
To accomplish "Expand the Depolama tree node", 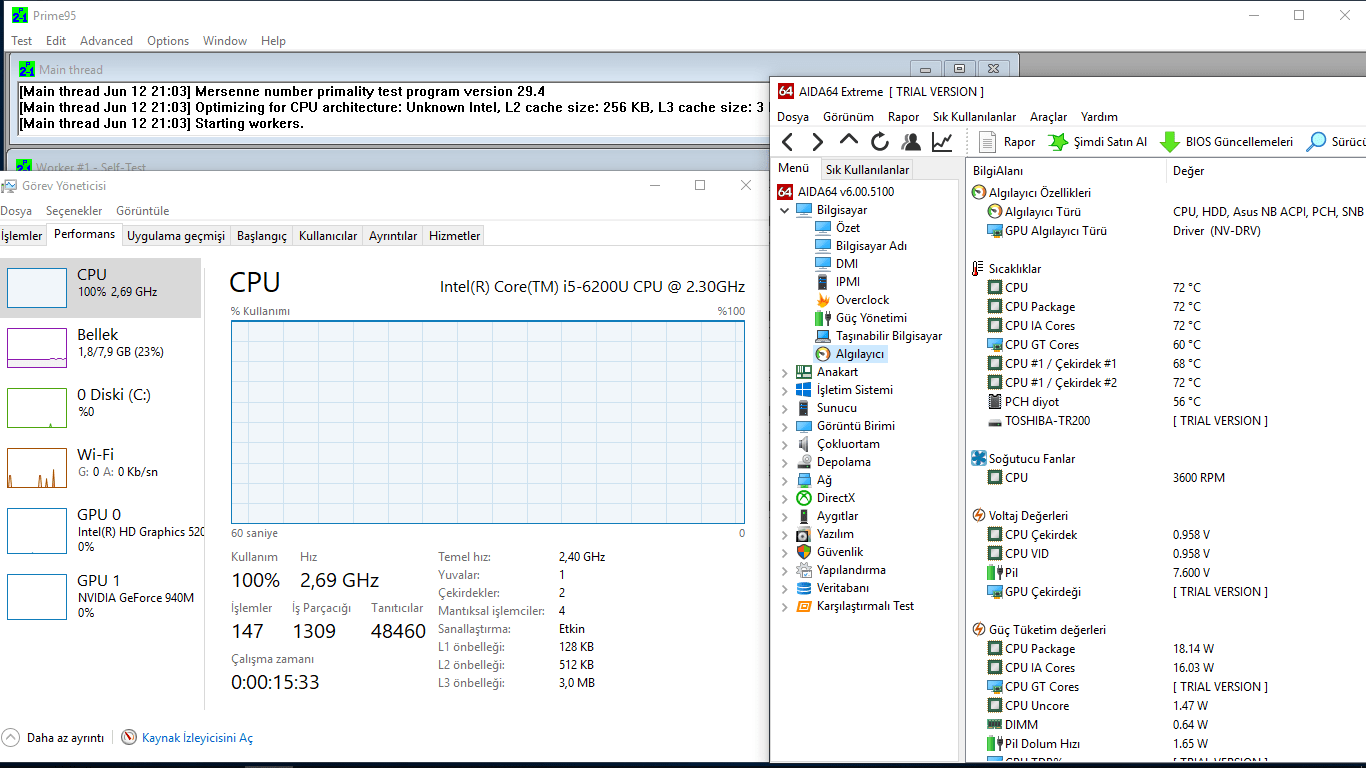I will [x=785, y=462].
